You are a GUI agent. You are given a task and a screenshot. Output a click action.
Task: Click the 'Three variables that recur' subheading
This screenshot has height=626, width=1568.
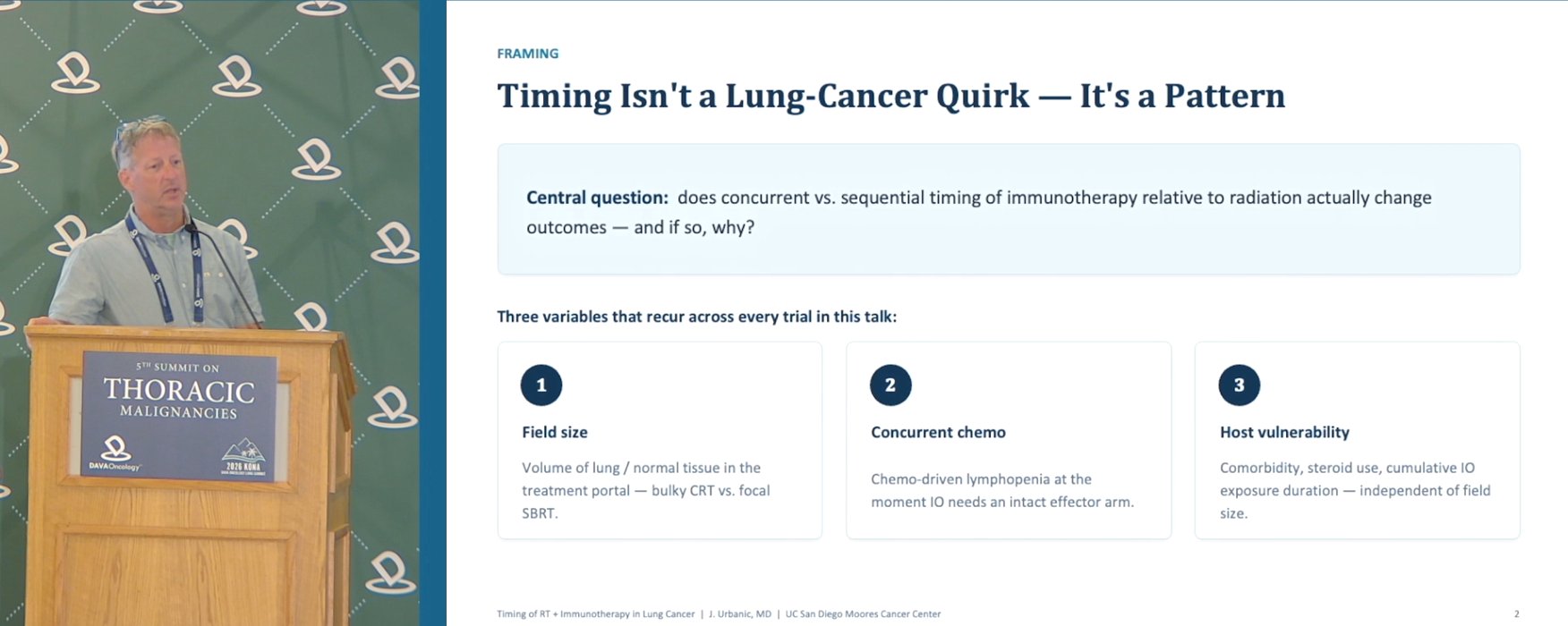pyautogui.click(x=696, y=317)
